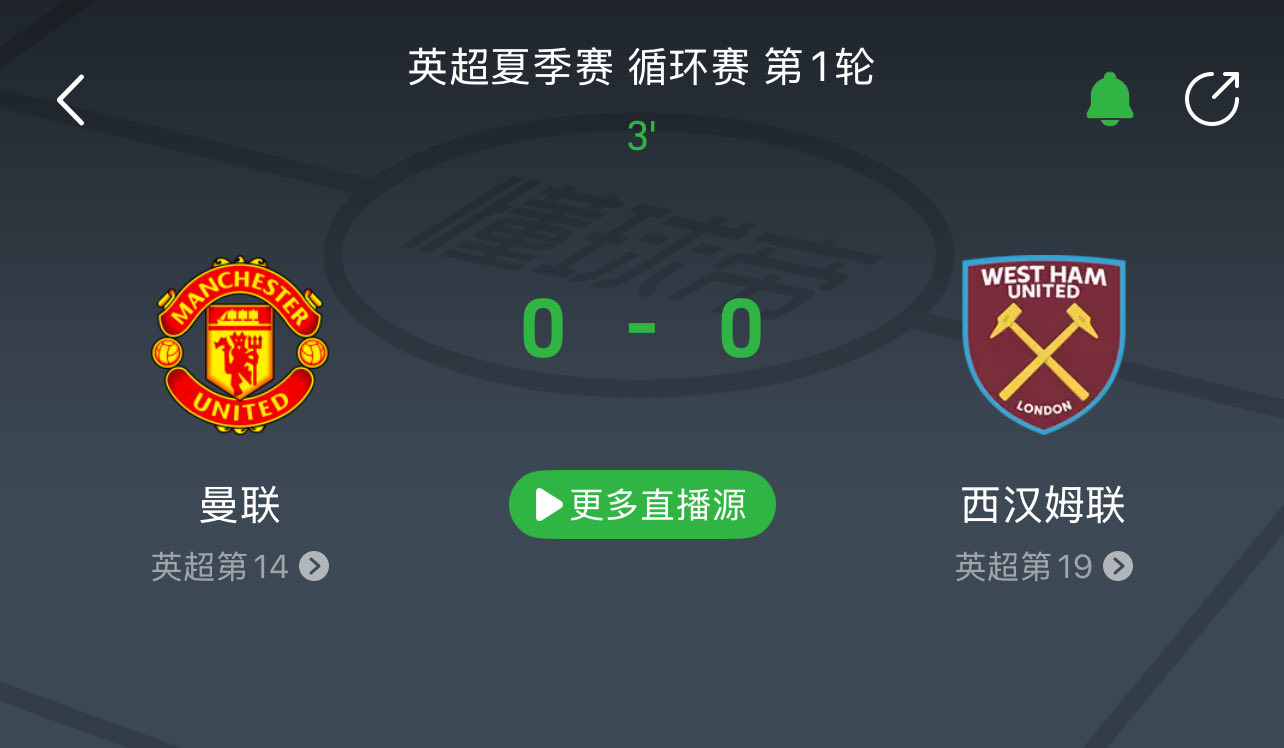This screenshot has width=1284, height=748.
Task: Click the away team score 0
Action: pos(741,331)
